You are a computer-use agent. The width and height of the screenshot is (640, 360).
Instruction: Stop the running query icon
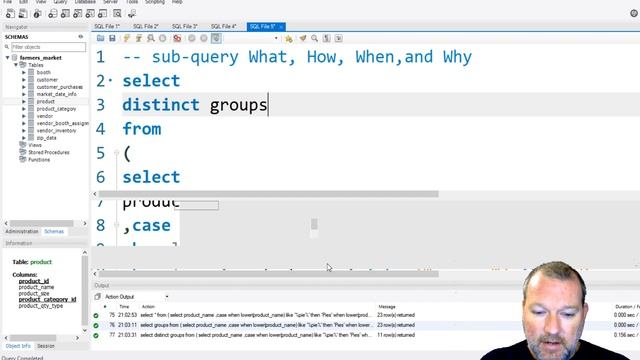point(163,38)
